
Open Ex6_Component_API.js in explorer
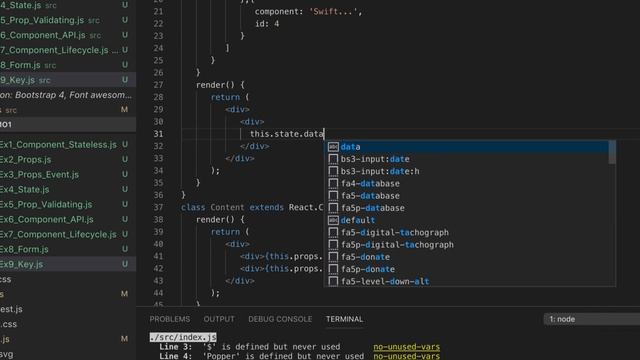(x=68, y=220)
